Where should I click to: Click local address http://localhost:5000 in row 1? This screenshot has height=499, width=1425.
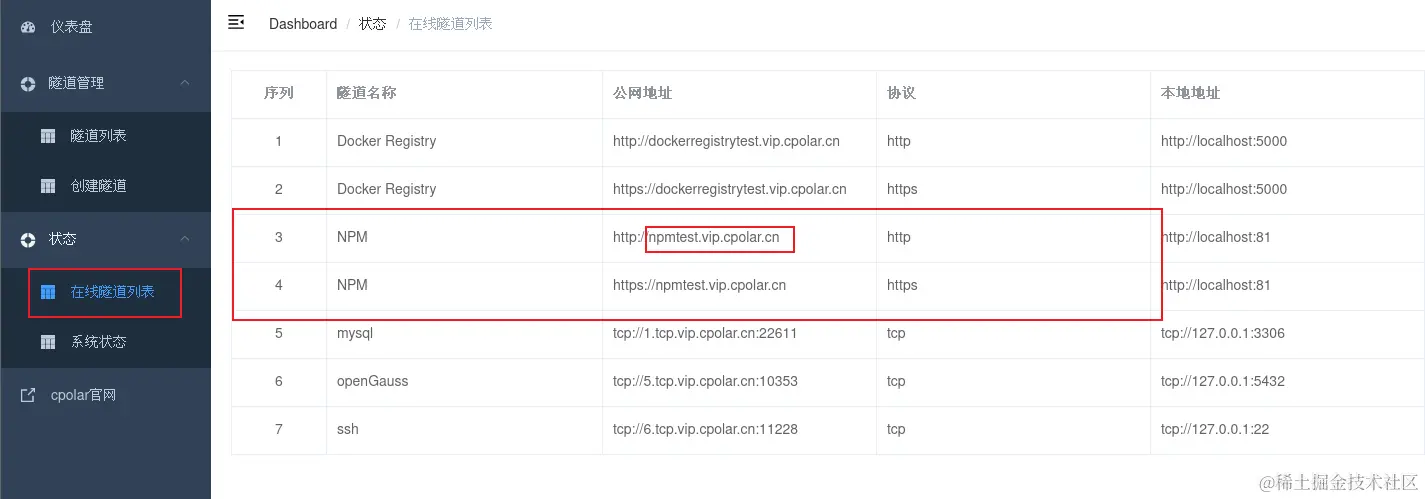click(x=1224, y=141)
